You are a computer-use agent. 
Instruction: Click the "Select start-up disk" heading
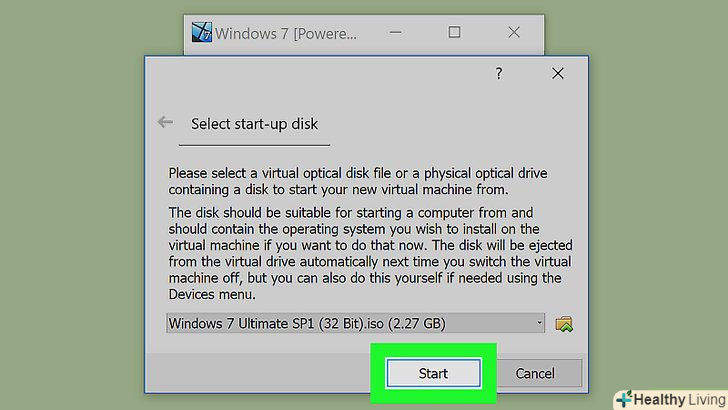254,124
